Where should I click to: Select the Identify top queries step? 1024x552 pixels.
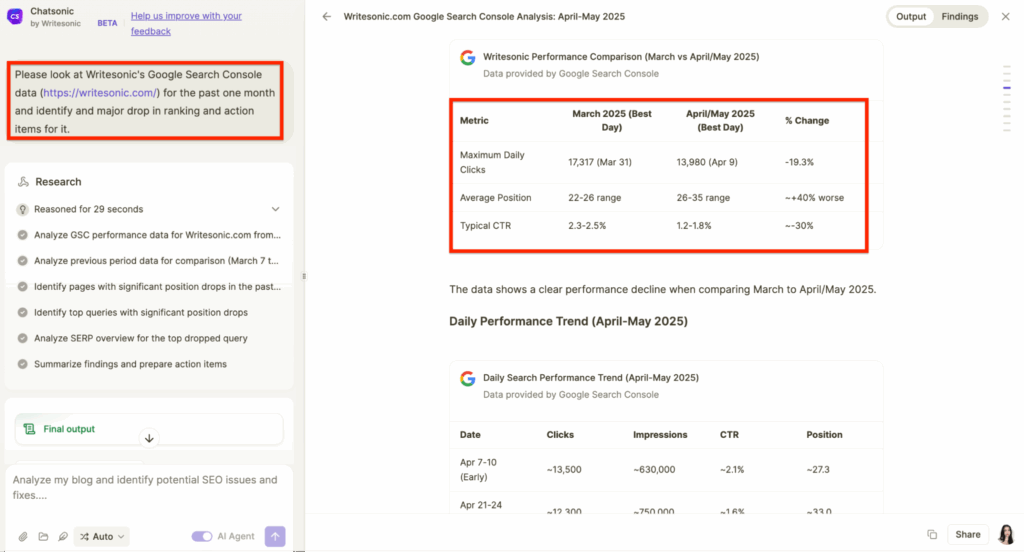tap(140, 312)
